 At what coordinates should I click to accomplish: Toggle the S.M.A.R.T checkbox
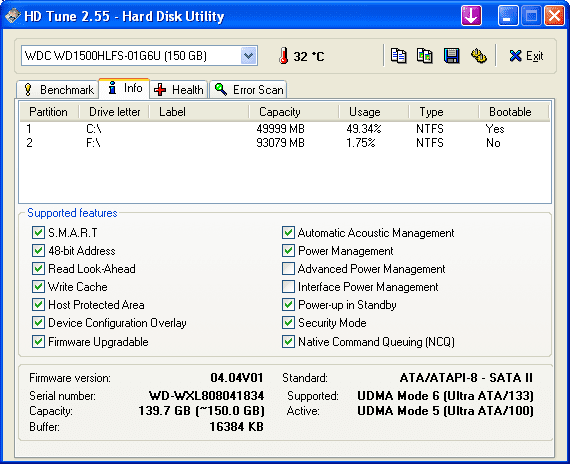38,232
